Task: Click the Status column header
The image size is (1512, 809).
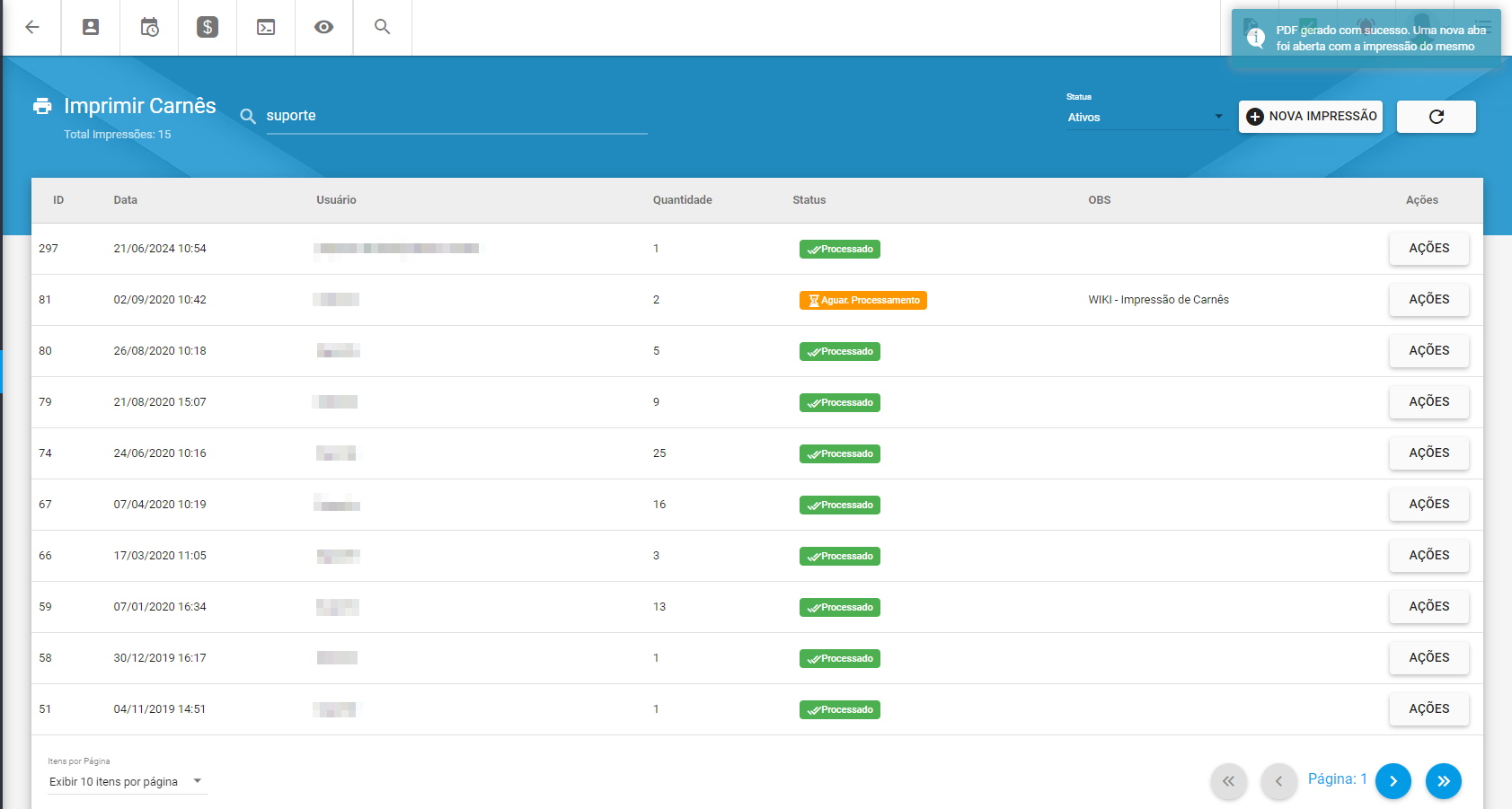Action: click(809, 200)
